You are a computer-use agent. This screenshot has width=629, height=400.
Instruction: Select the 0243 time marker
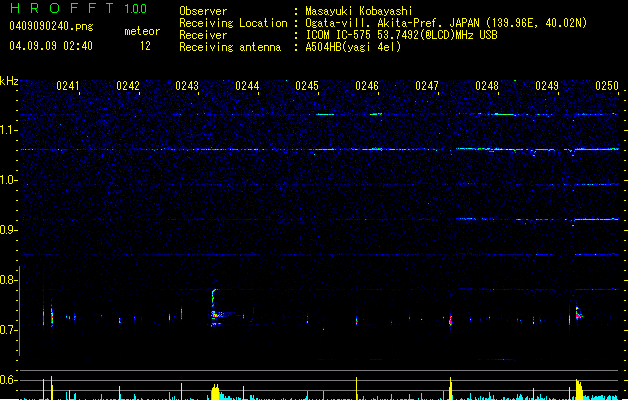(187, 87)
